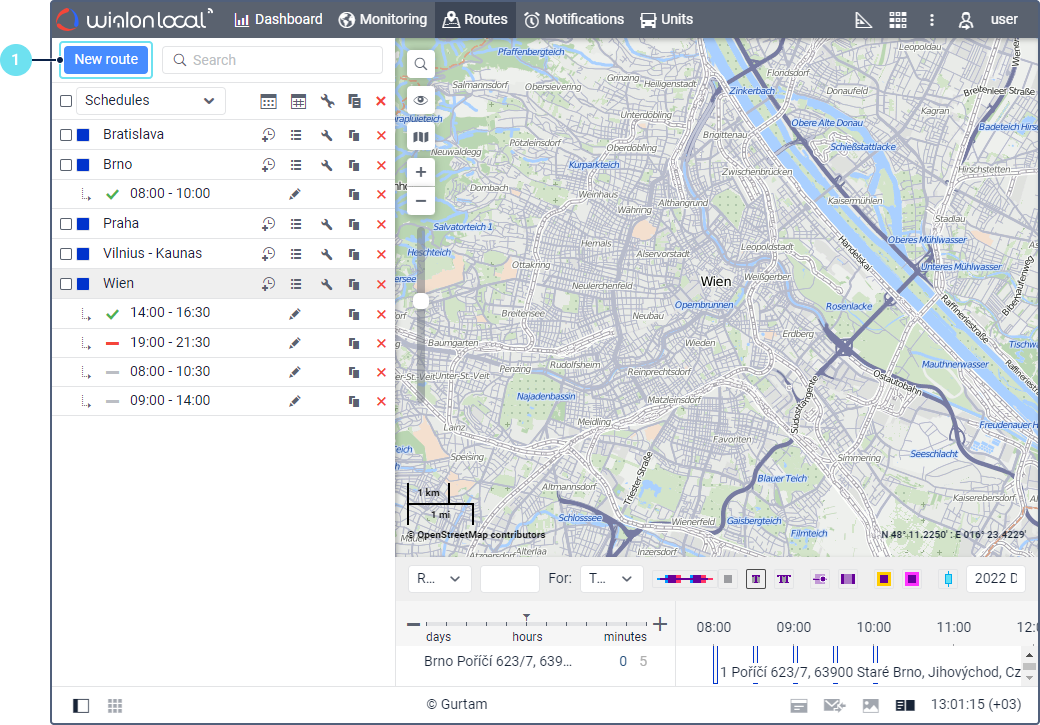Expand the 'For:' dropdown in timeline toolbar
1040x725 pixels.
click(611, 579)
